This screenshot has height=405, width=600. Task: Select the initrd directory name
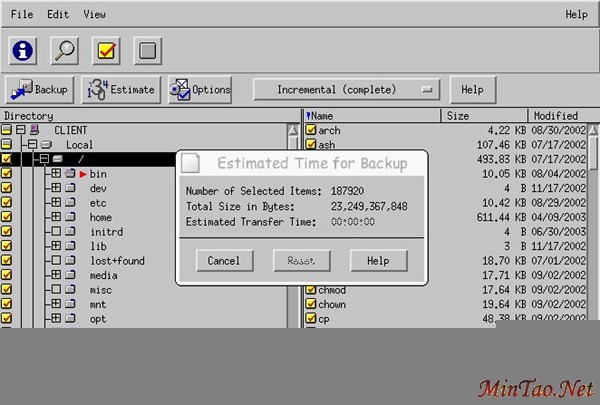[106, 232]
